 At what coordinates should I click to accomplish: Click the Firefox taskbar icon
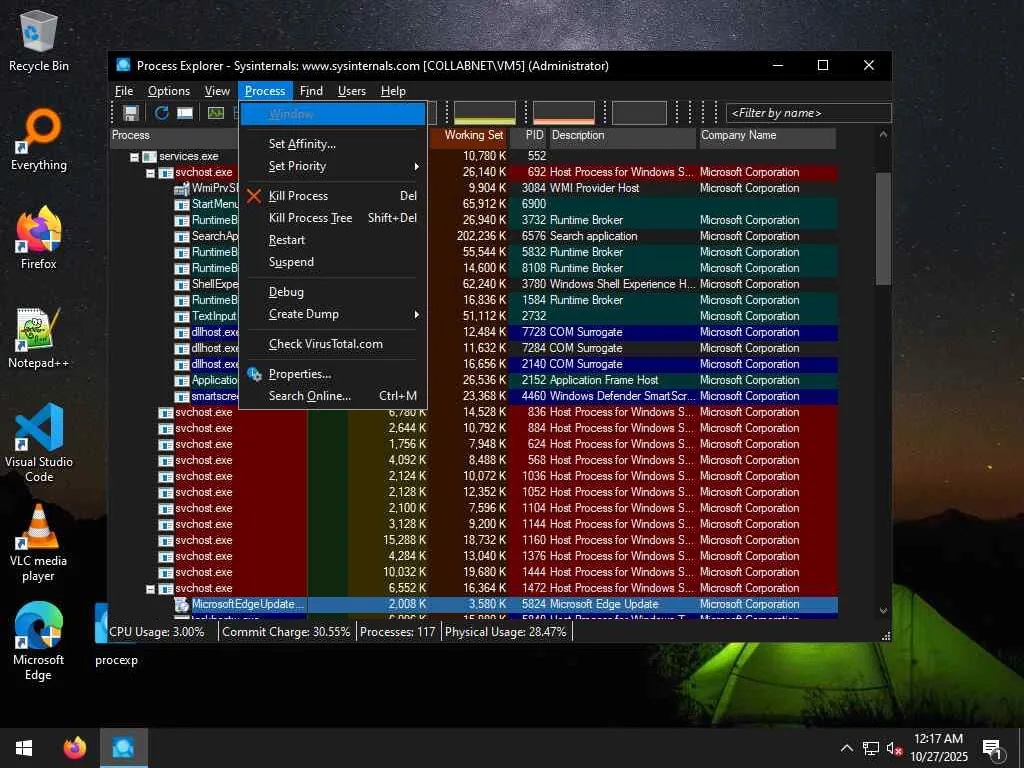click(74, 747)
